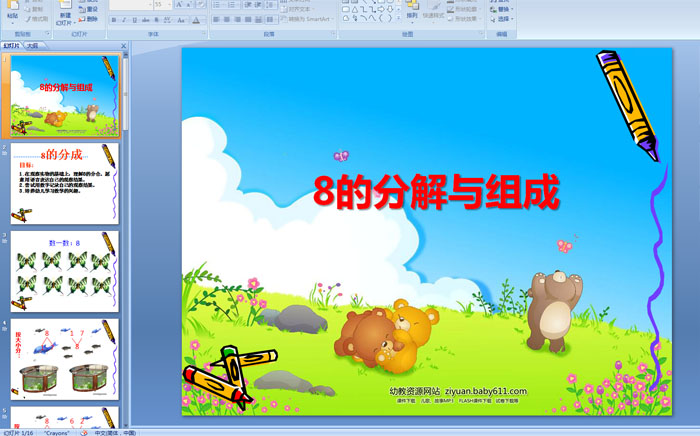Select freeform shape in gallery
Viewport: 700px width, 436px height.
click(346, 18)
